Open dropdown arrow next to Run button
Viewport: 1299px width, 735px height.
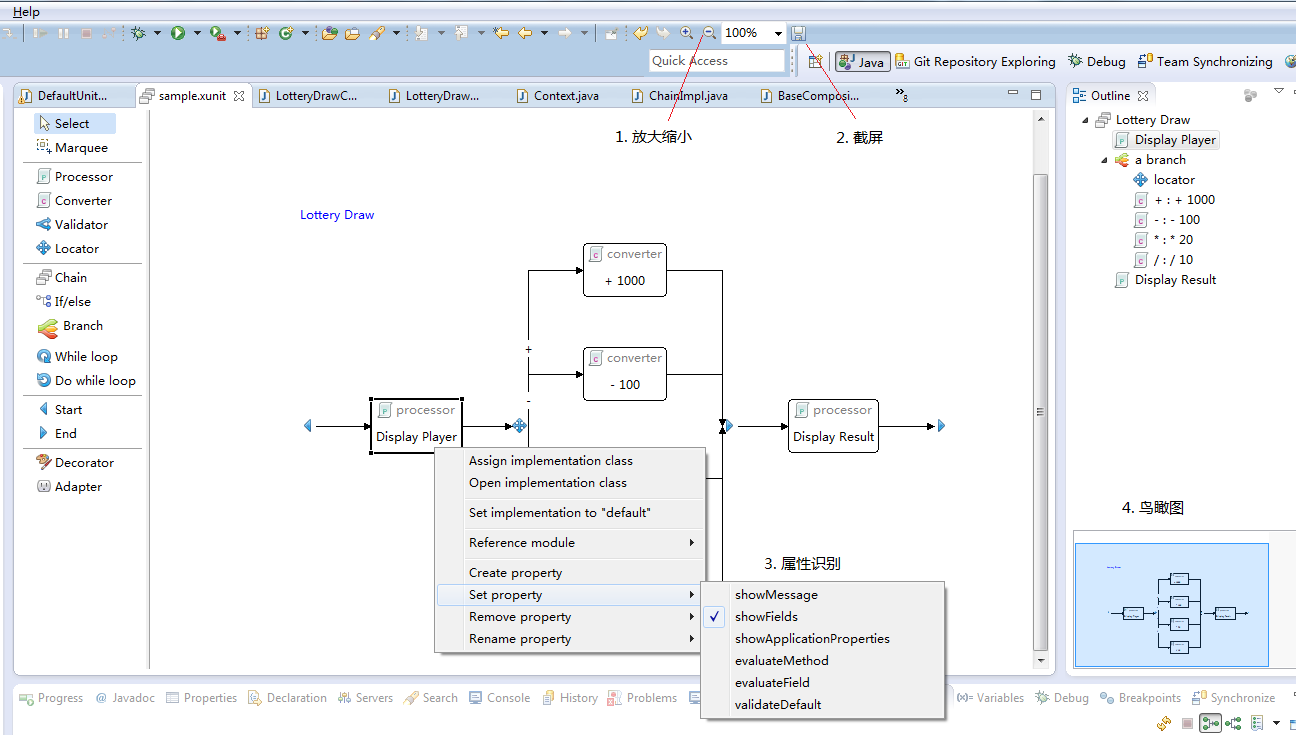click(x=197, y=33)
